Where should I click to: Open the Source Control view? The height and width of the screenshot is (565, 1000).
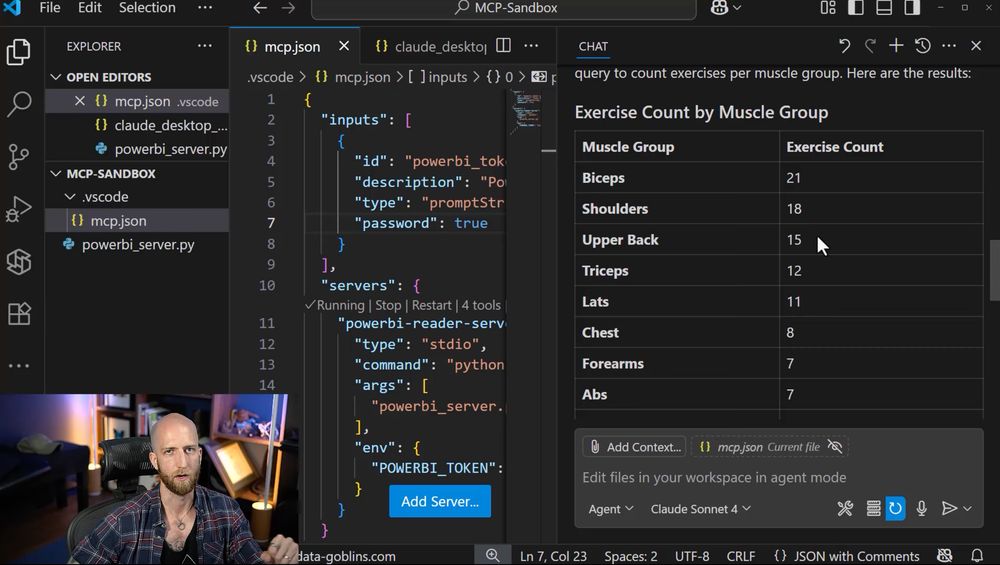tap(18, 156)
